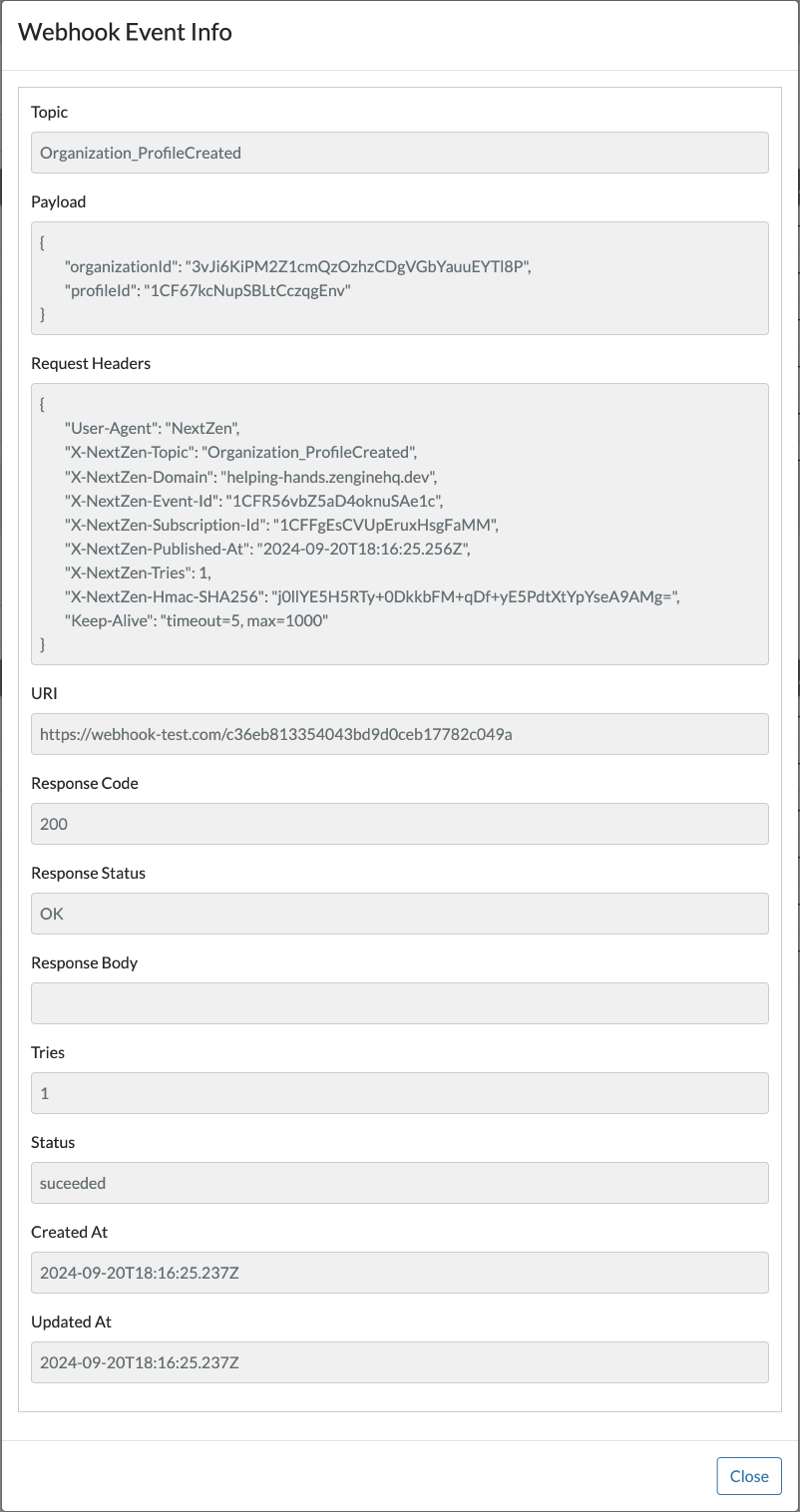This screenshot has width=800, height=1512.
Task: Click inside the Payload JSON box
Action: (399, 278)
